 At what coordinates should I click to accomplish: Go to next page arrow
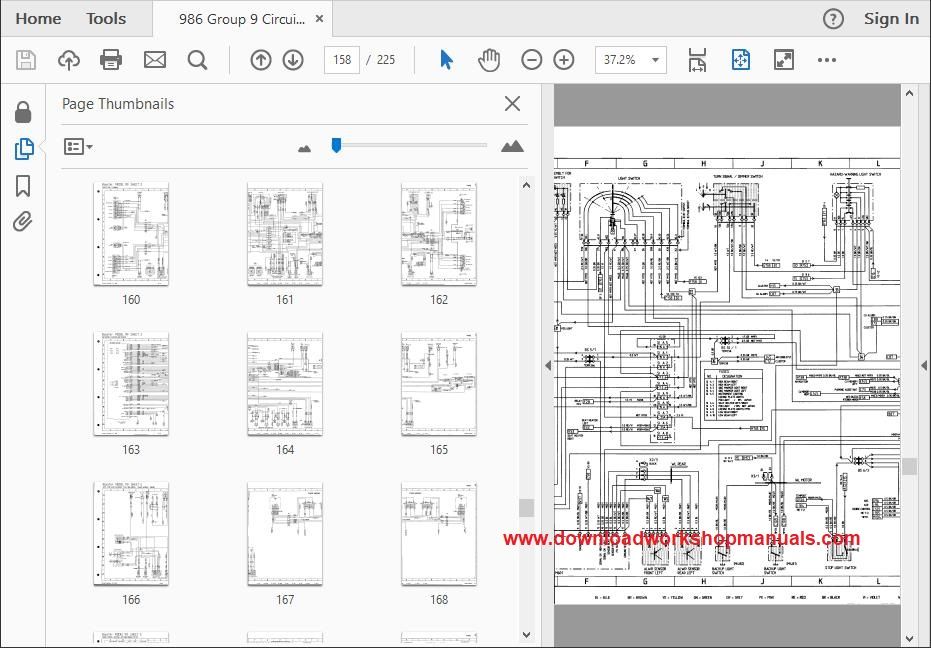(x=293, y=60)
